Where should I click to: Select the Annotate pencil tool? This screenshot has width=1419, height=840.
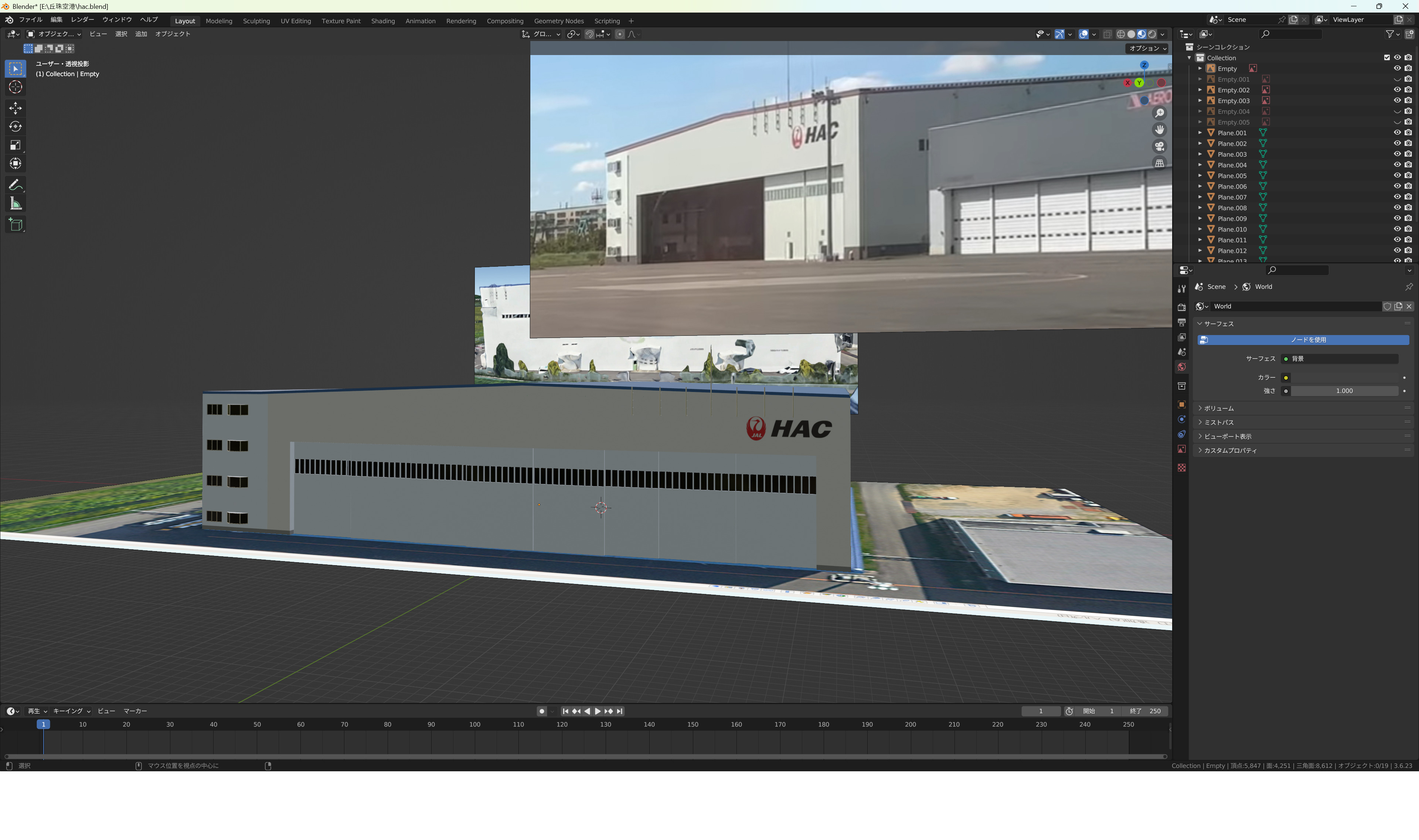point(15,185)
